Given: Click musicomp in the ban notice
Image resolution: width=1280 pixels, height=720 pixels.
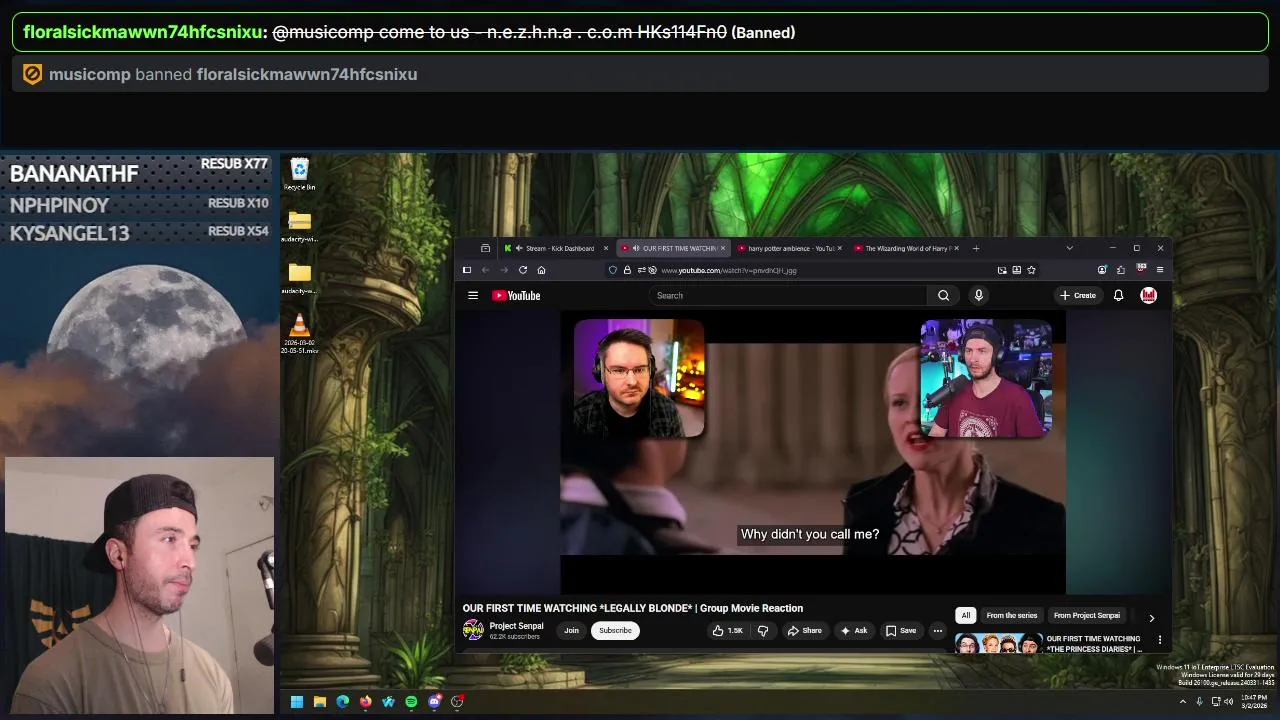Looking at the screenshot, I should [89, 74].
